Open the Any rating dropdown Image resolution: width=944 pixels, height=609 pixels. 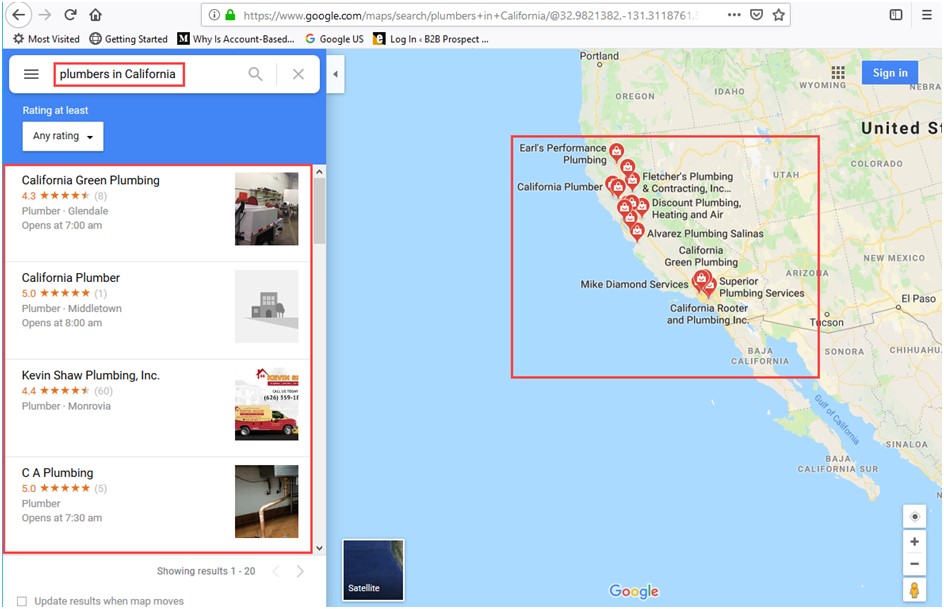(63, 136)
